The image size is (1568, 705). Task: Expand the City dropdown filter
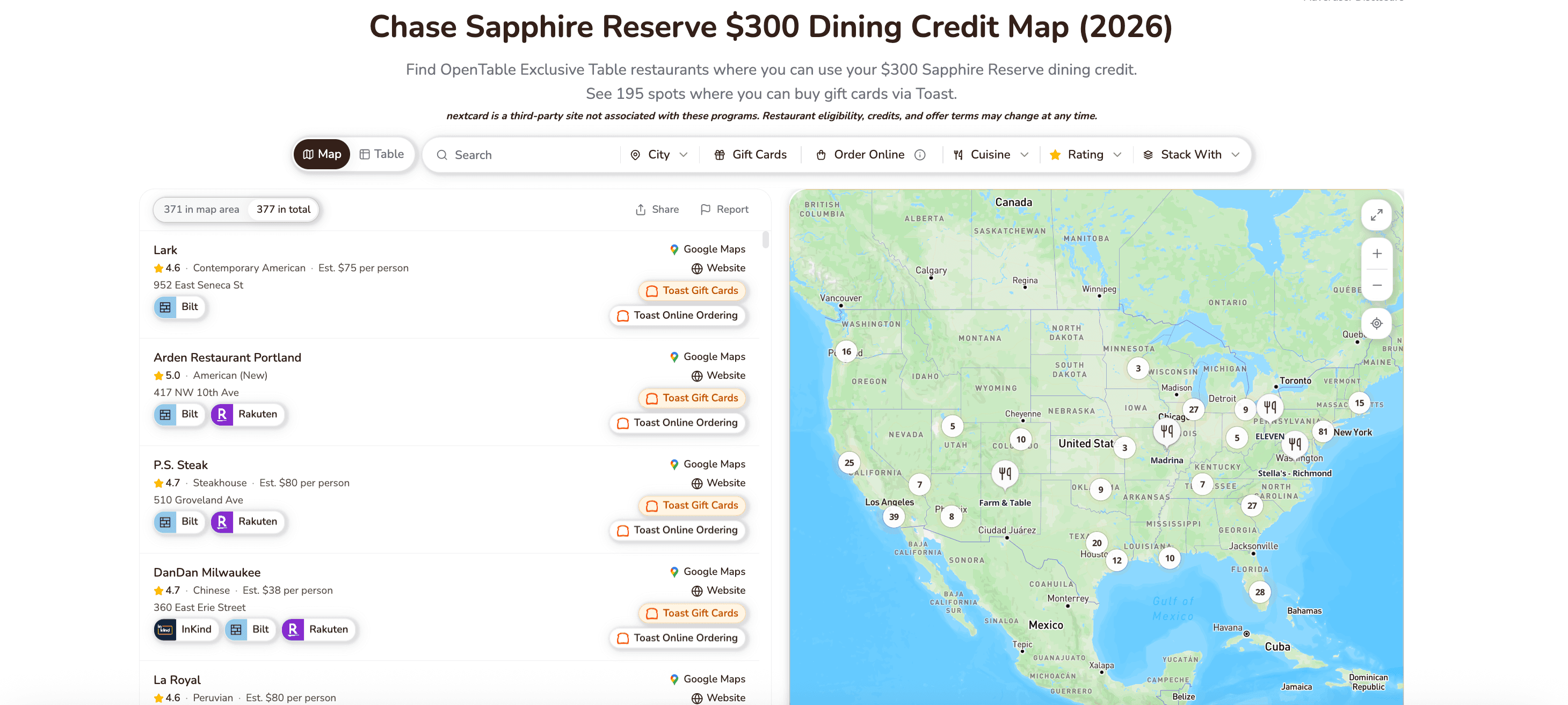click(x=659, y=155)
